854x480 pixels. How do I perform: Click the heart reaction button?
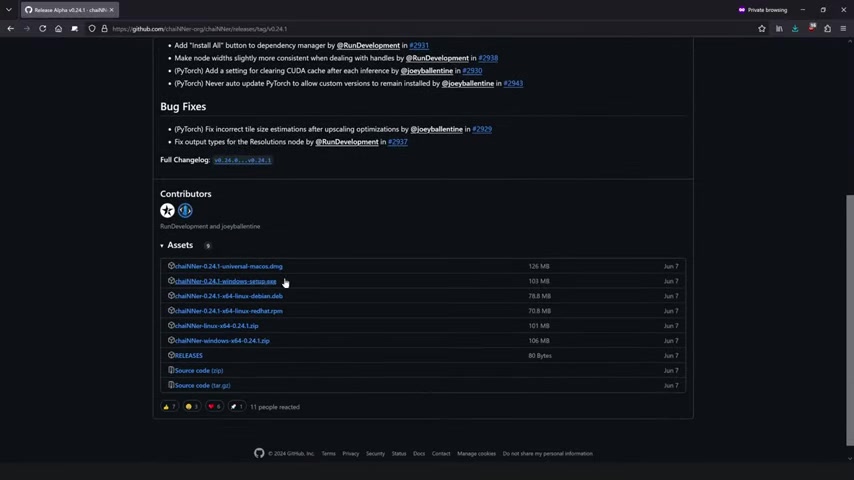tap(213, 407)
